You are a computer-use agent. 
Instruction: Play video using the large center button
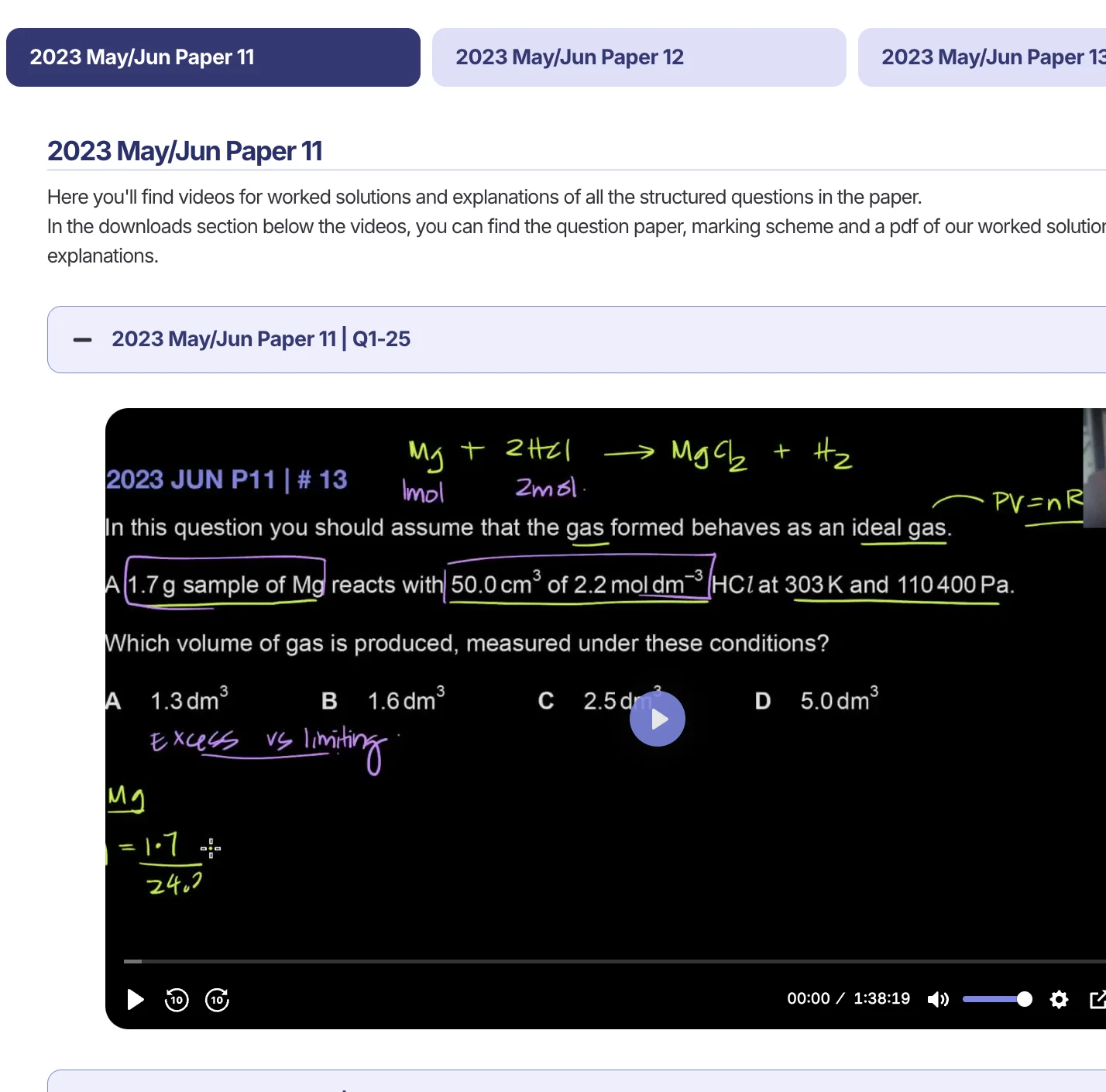click(658, 719)
